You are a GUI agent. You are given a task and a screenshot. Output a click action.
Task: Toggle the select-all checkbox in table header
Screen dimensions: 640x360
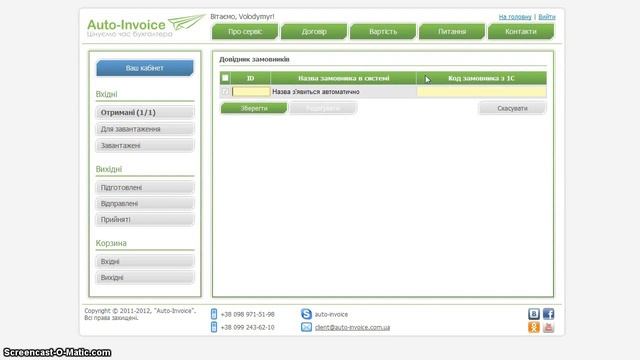point(225,78)
